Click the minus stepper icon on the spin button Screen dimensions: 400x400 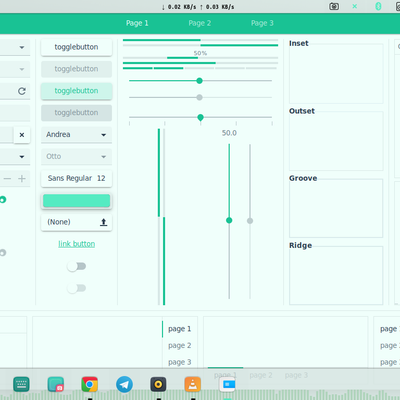(7, 179)
